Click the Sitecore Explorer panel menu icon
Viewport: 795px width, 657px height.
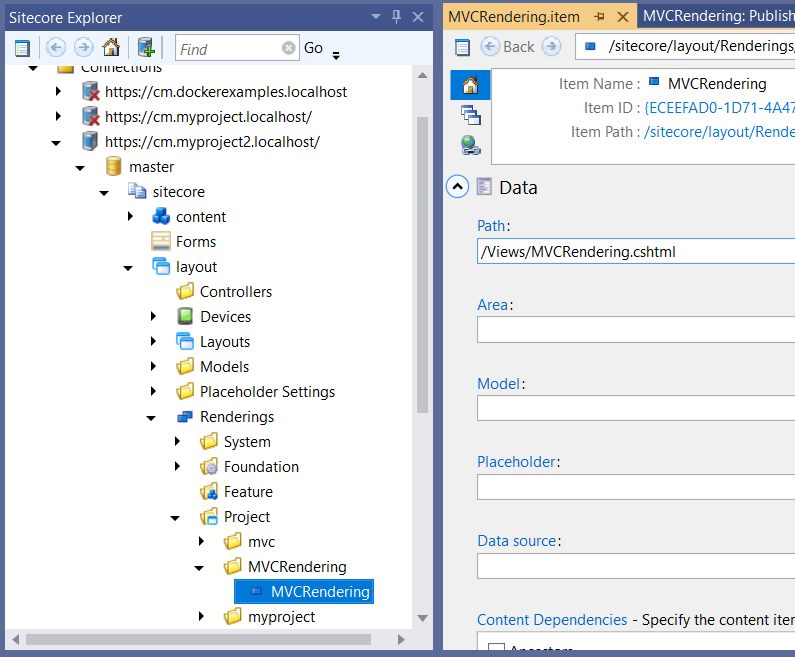pos(22,48)
